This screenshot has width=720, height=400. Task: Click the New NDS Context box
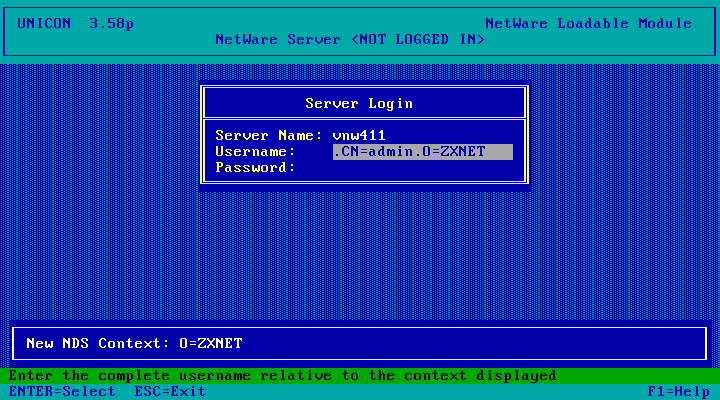[359, 344]
